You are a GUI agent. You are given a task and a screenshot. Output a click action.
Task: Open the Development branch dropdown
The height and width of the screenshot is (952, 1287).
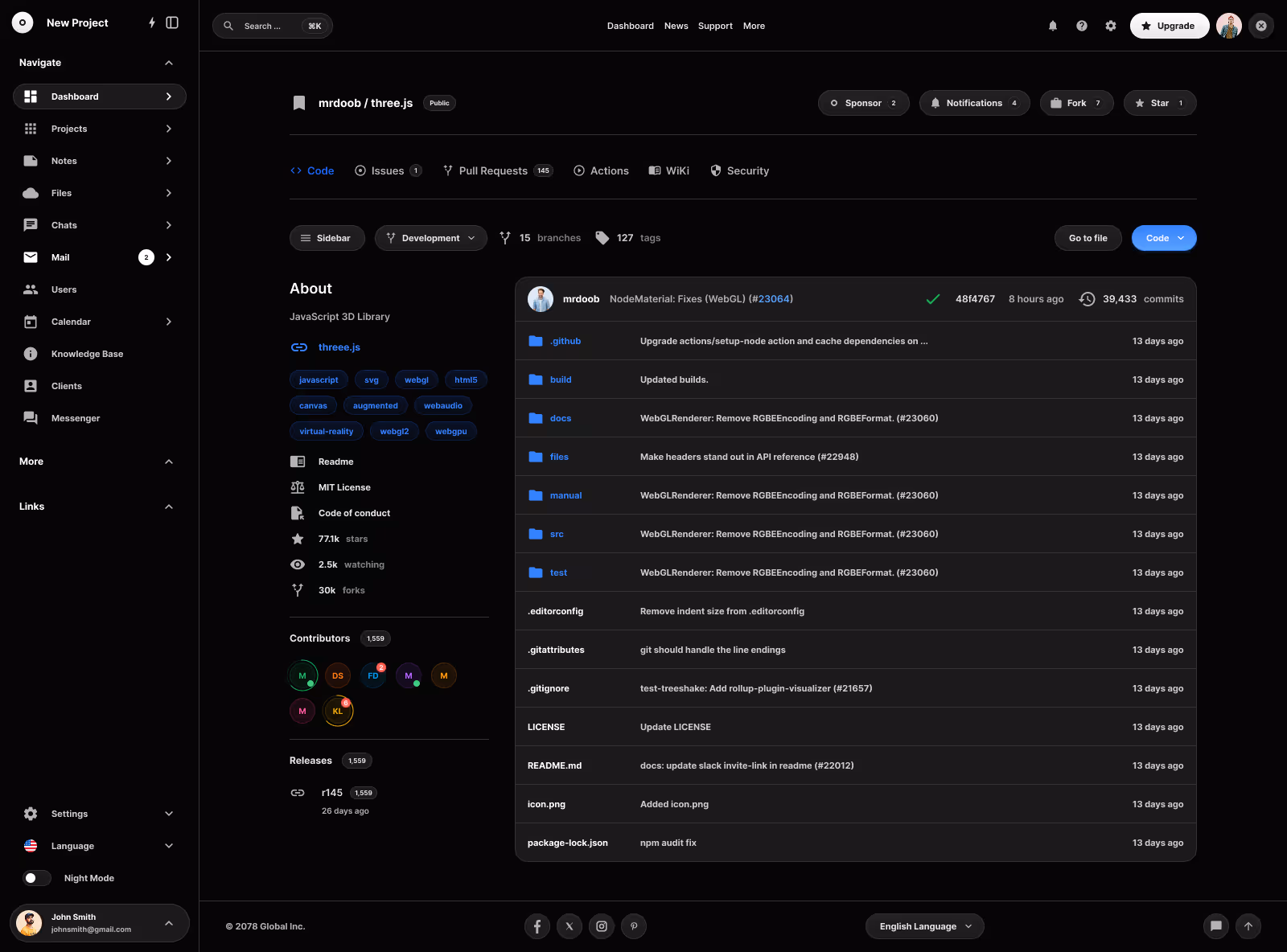[431, 238]
